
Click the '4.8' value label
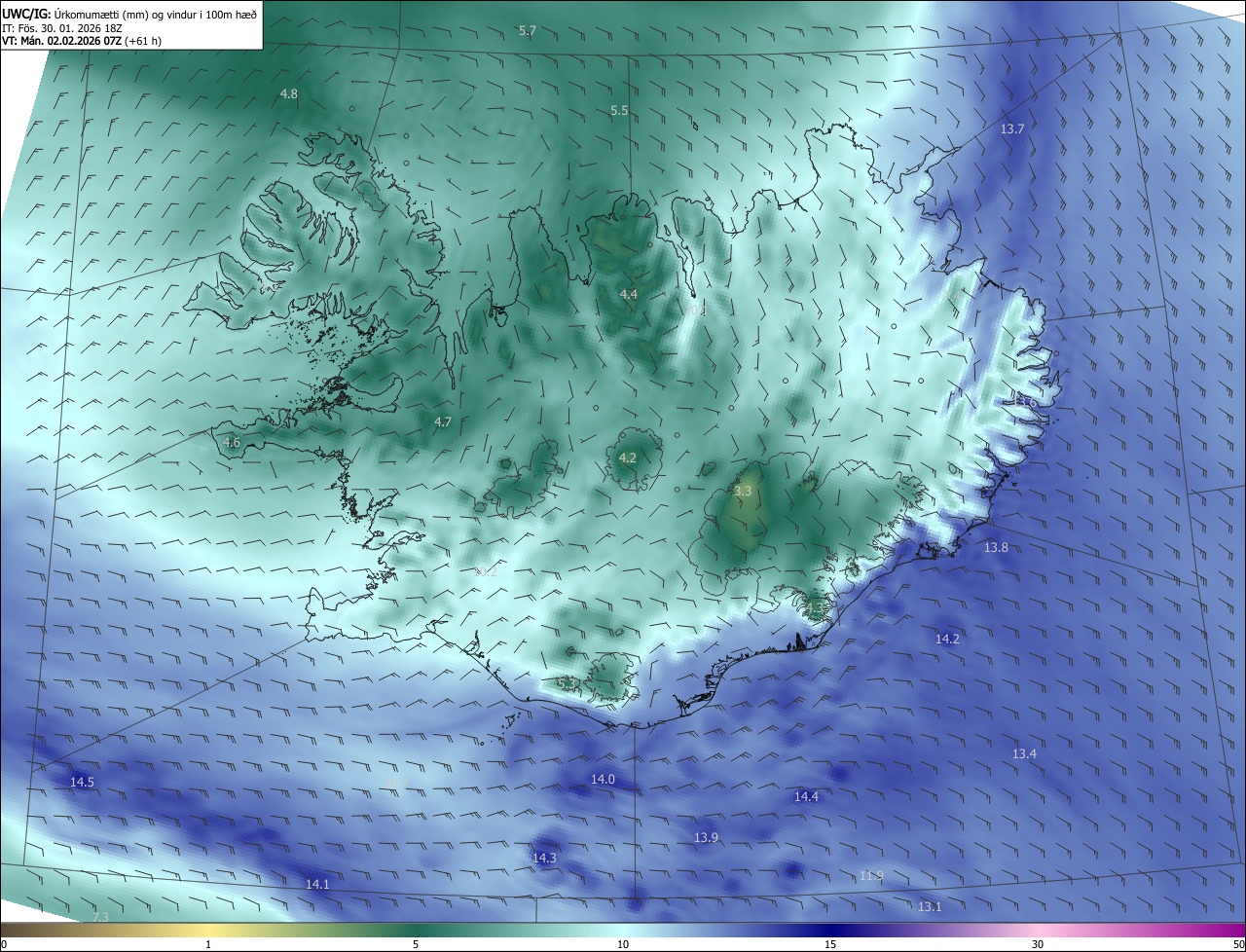[x=289, y=93]
